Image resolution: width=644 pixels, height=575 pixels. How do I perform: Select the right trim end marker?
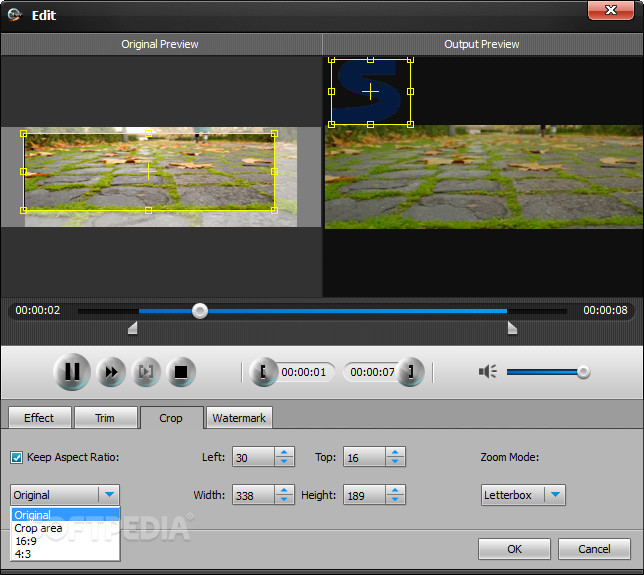pos(512,328)
